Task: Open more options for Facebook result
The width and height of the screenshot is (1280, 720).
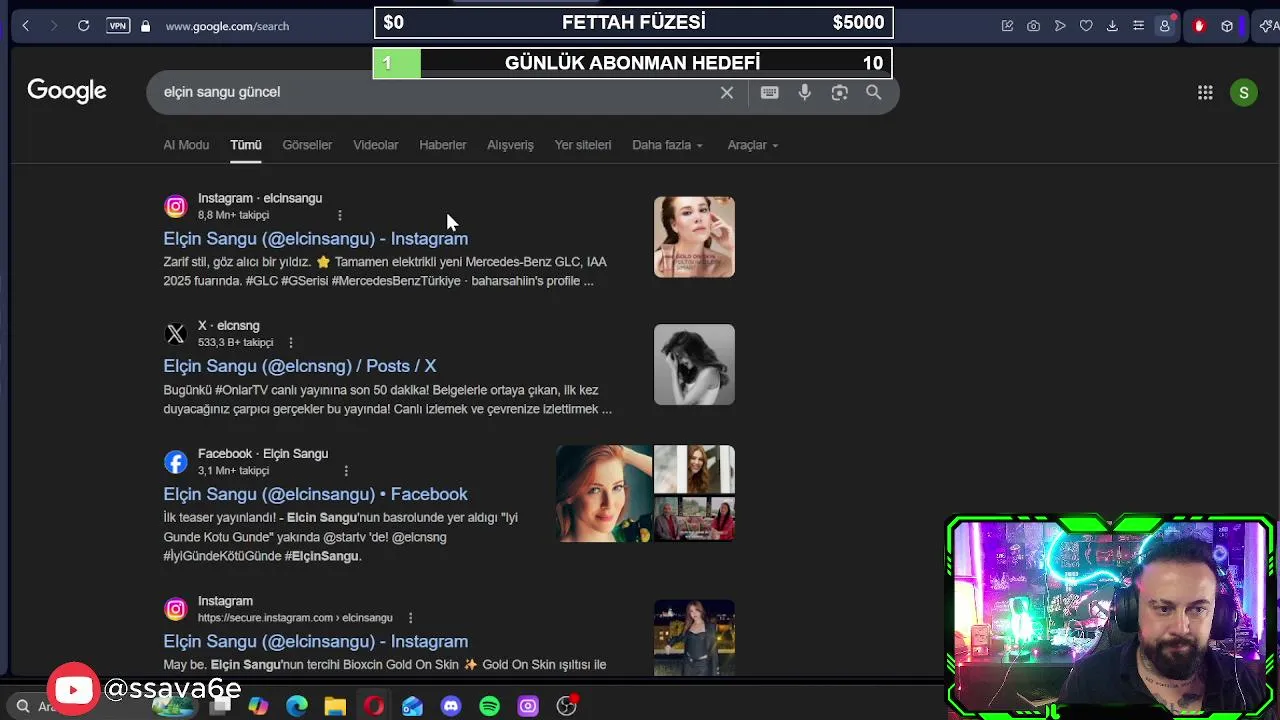Action: (346, 470)
